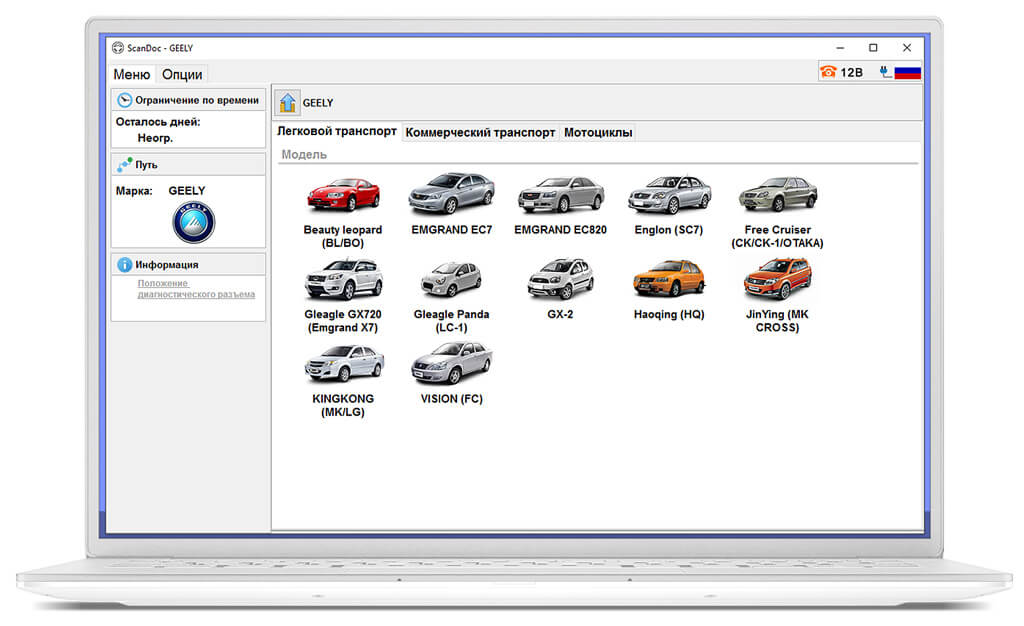Click the GEELY breadcrumb text in header

(x=317, y=103)
